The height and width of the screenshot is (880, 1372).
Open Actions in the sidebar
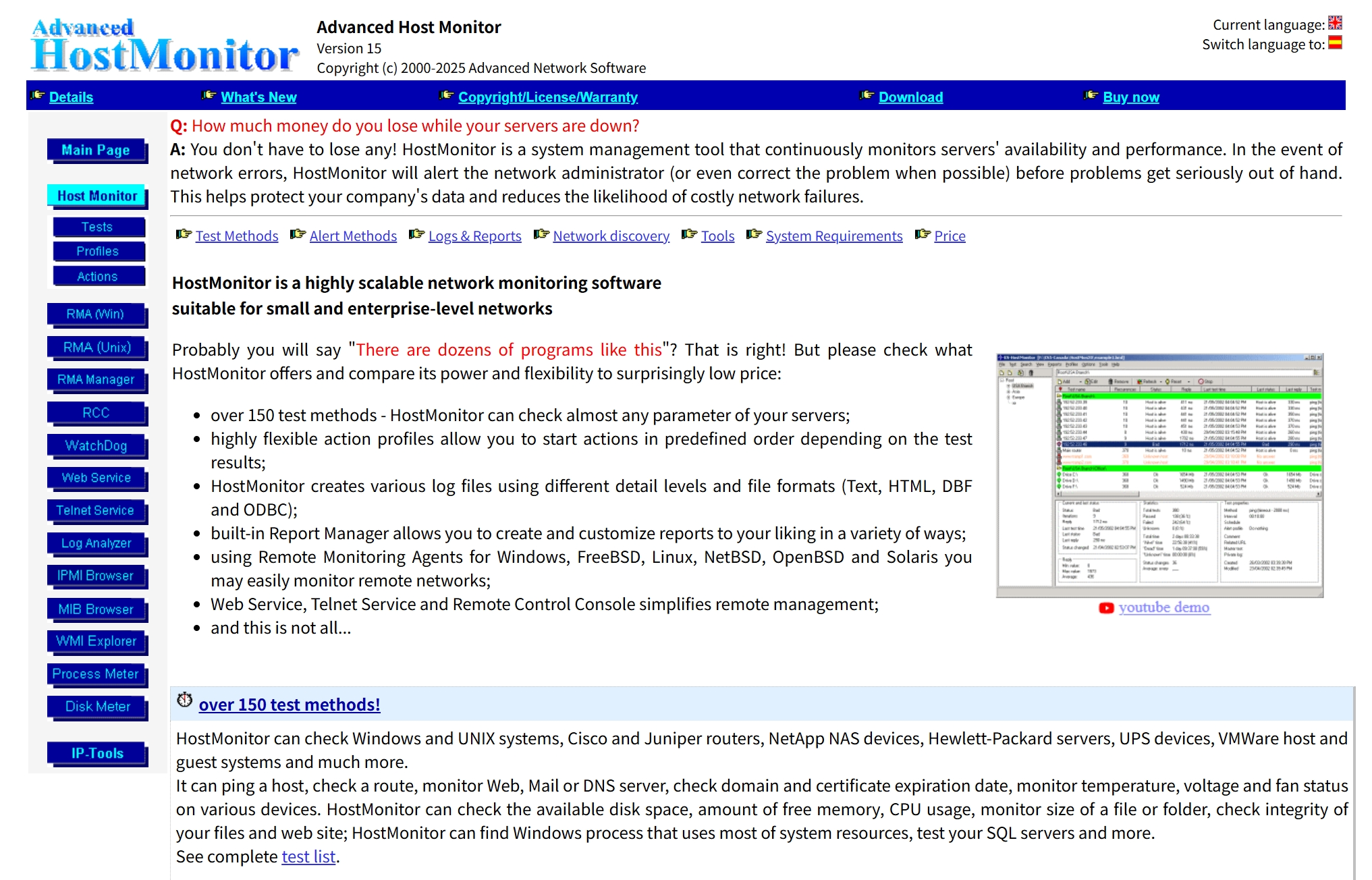point(99,277)
